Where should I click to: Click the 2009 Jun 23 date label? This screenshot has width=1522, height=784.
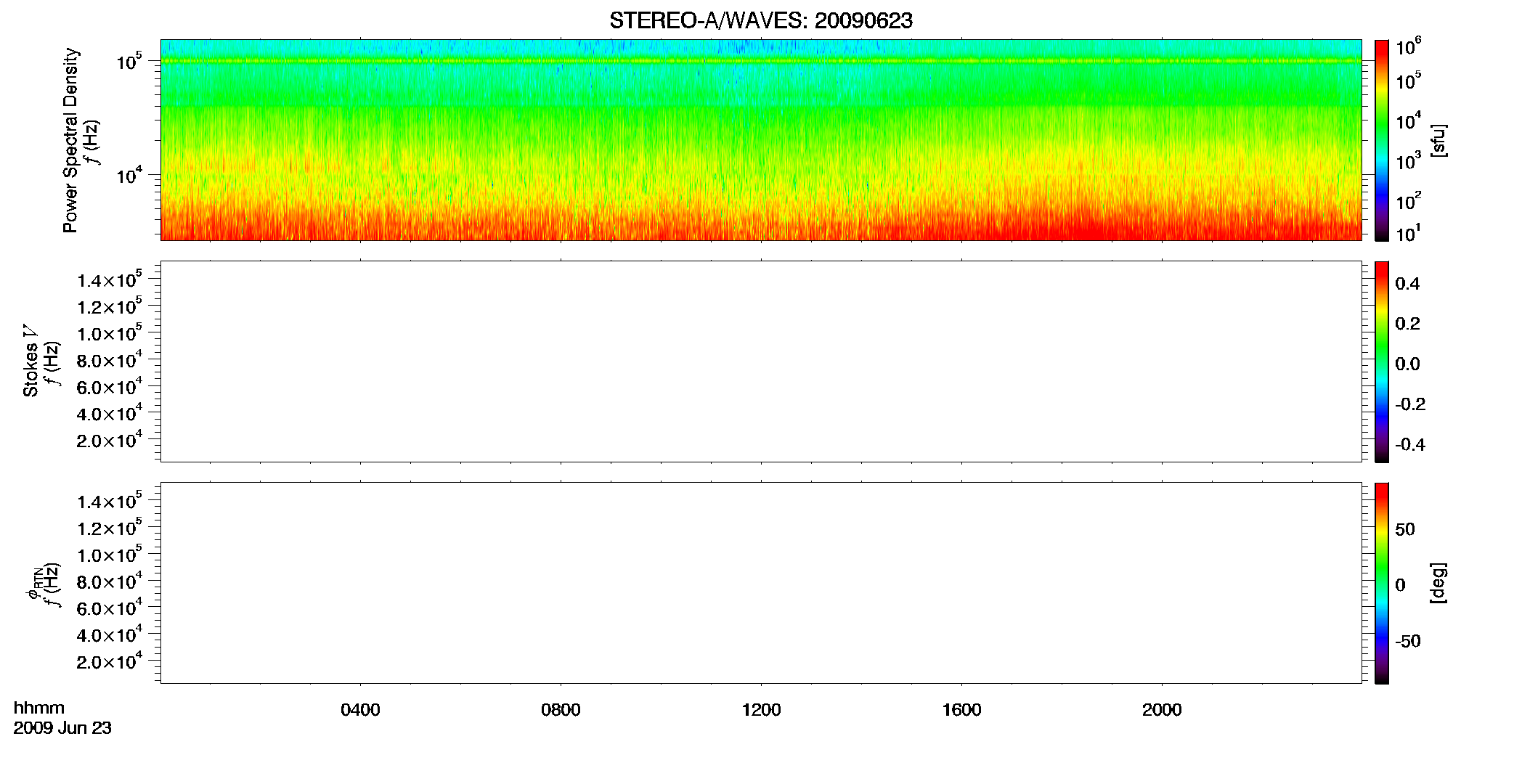click(62, 728)
